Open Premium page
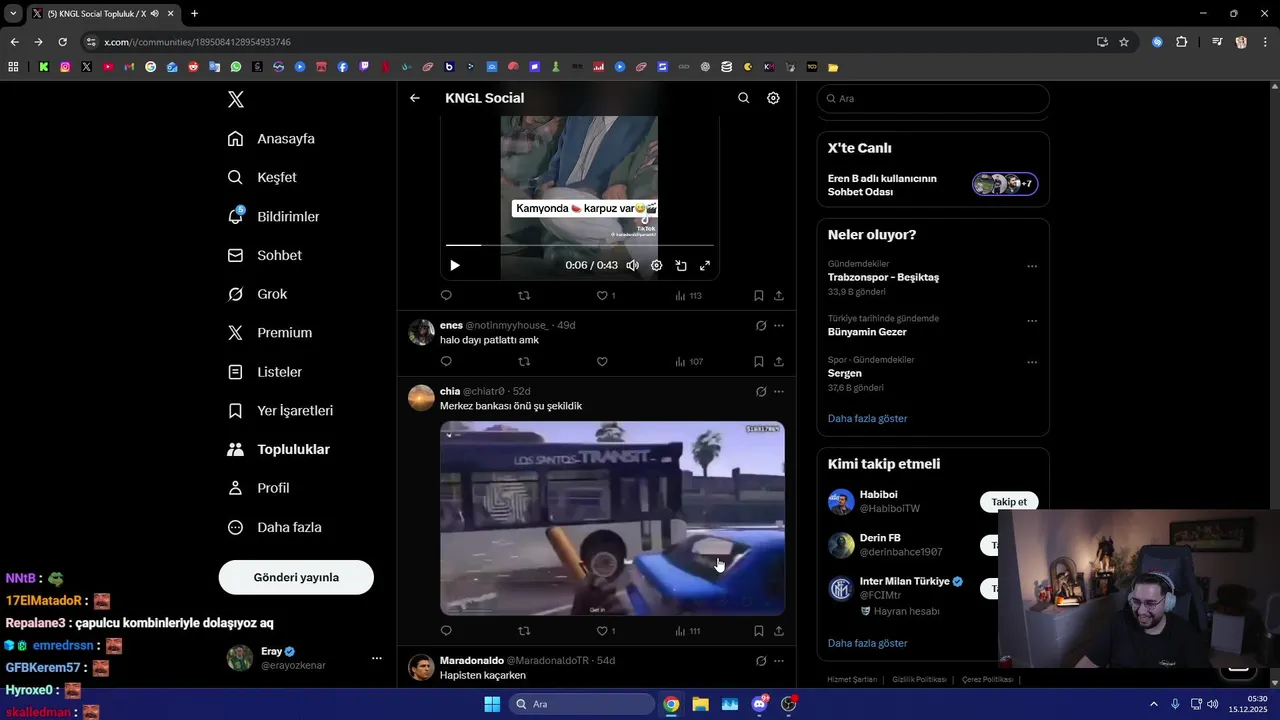Viewport: 1280px width, 720px height. coord(270,333)
